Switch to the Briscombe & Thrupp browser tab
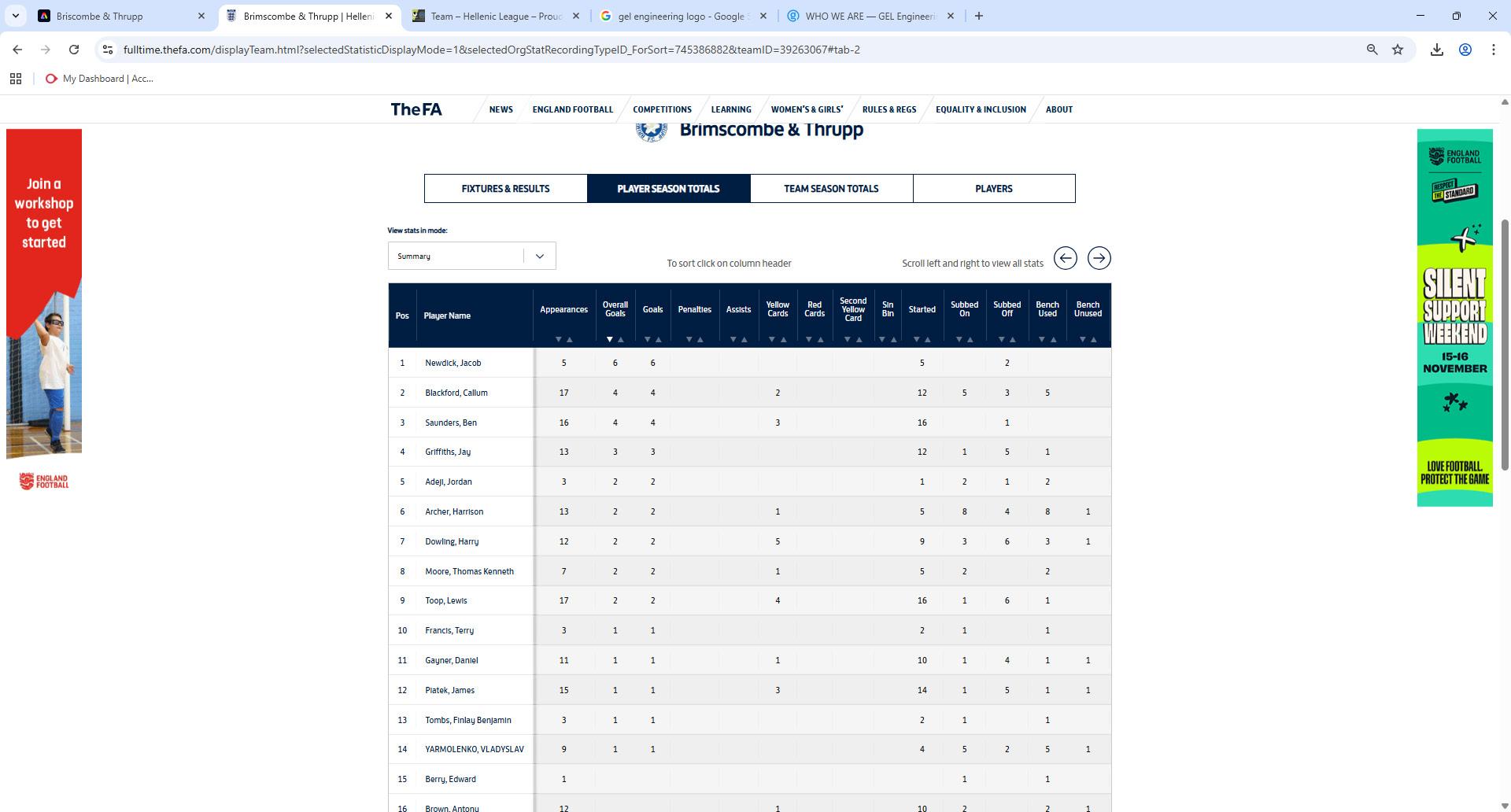Screen dimensions: 1511x812 coord(122,16)
